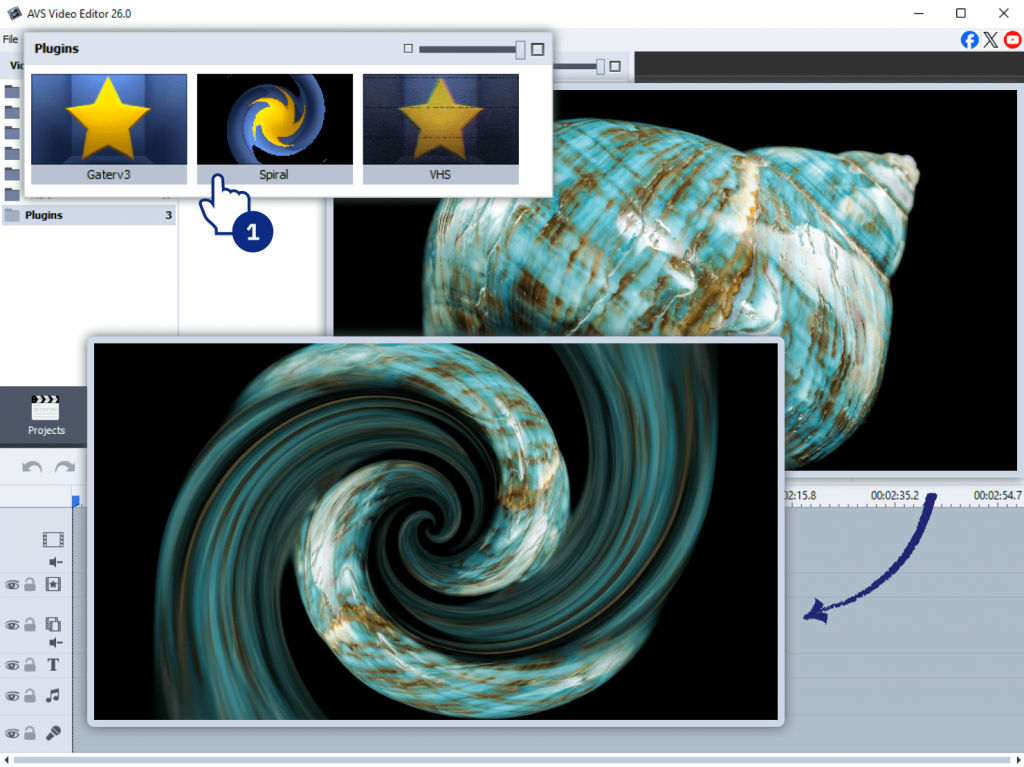Screen dimensions: 1024x767
Task: Toggle visibility of the text track
Action: [x=12, y=666]
